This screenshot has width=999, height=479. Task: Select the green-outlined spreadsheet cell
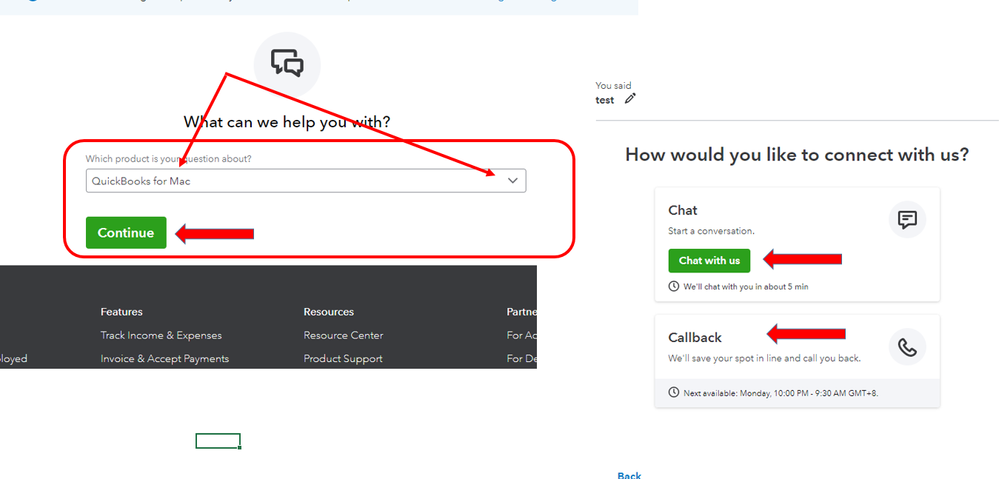(x=218, y=441)
